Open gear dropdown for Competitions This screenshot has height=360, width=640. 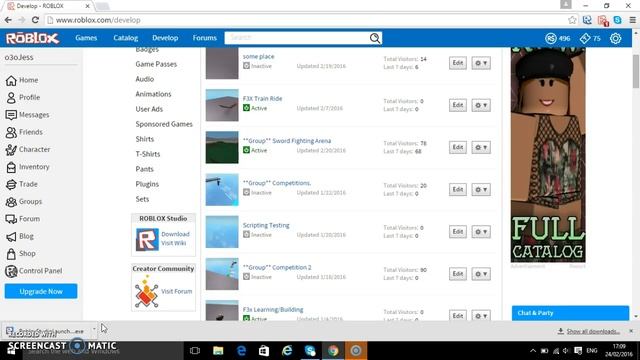point(481,189)
